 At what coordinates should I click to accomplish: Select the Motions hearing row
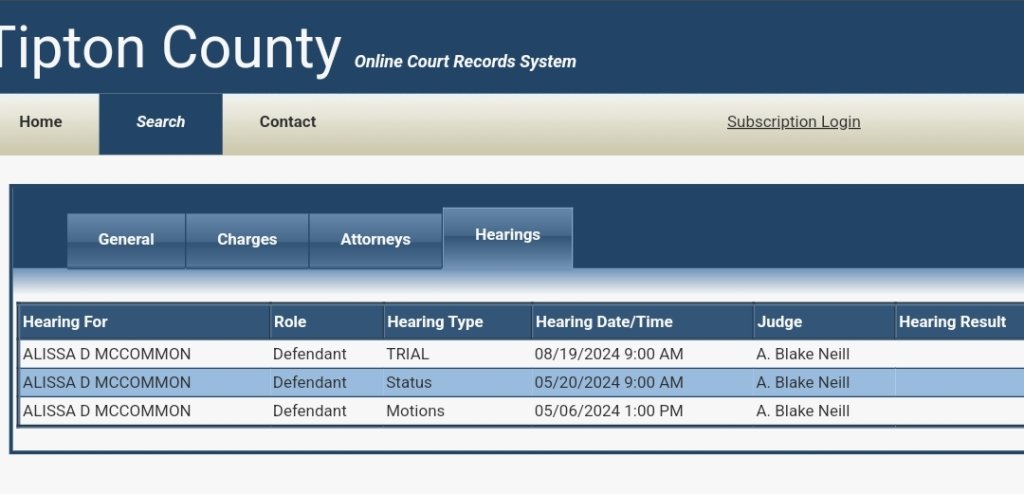pyautogui.click(x=415, y=411)
